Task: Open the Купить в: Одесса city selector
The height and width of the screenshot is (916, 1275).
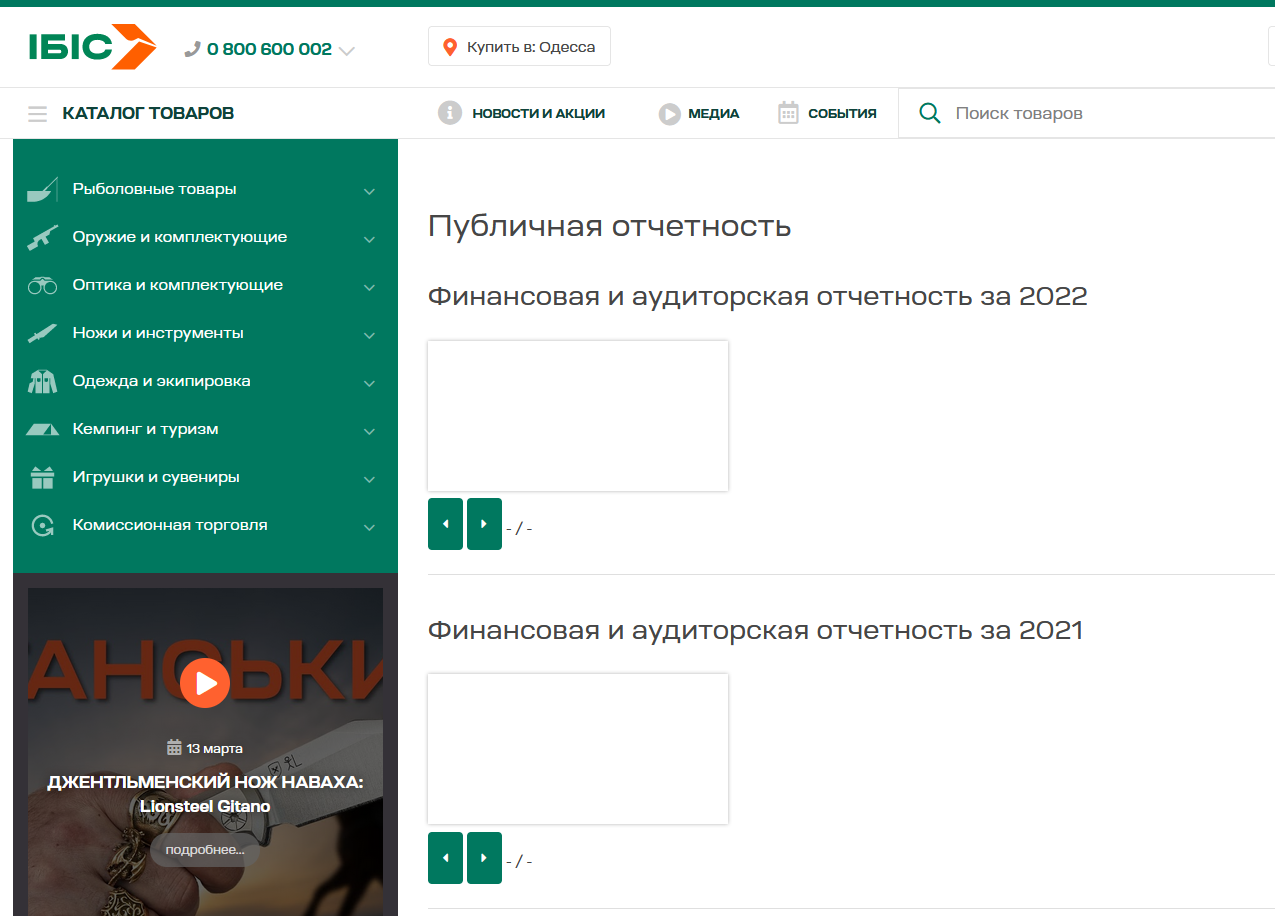Action: tap(519, 47)
